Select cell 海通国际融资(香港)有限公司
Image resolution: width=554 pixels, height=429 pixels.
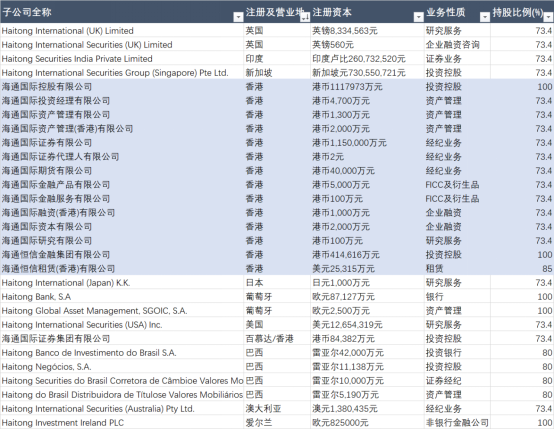coord(122,213)
